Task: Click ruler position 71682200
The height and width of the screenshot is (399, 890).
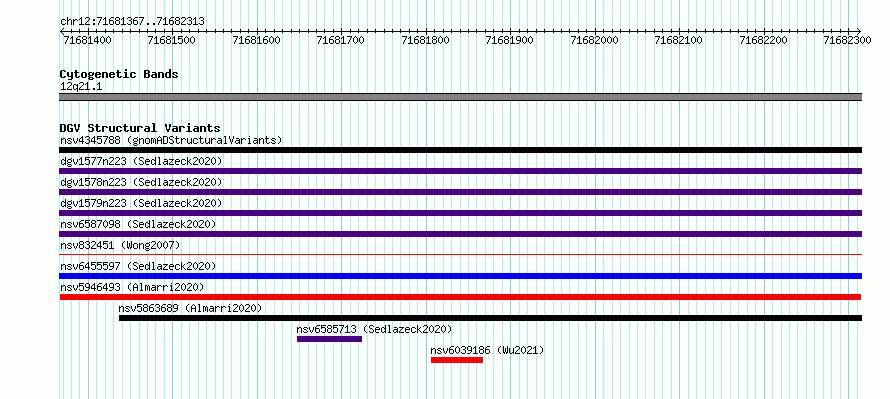Action: click(x=763, y=40)
